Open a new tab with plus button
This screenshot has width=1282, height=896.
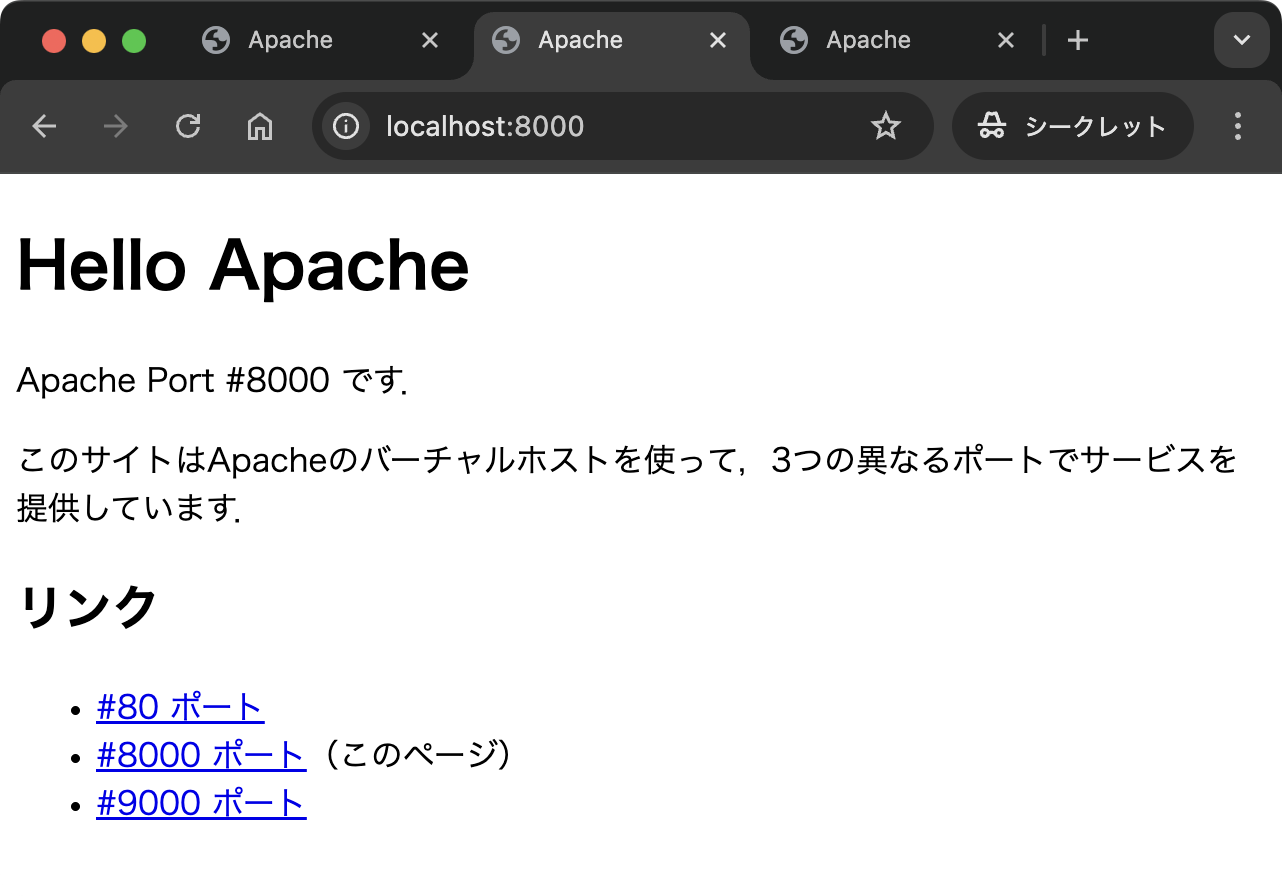tap(1077, 41)
